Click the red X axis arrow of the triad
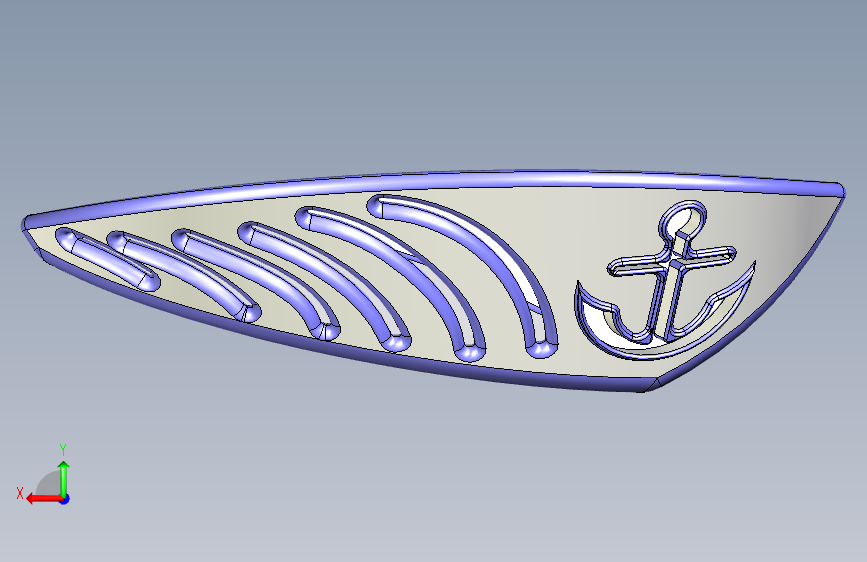Viewport: 867px width, 562px height. point(43,499)
